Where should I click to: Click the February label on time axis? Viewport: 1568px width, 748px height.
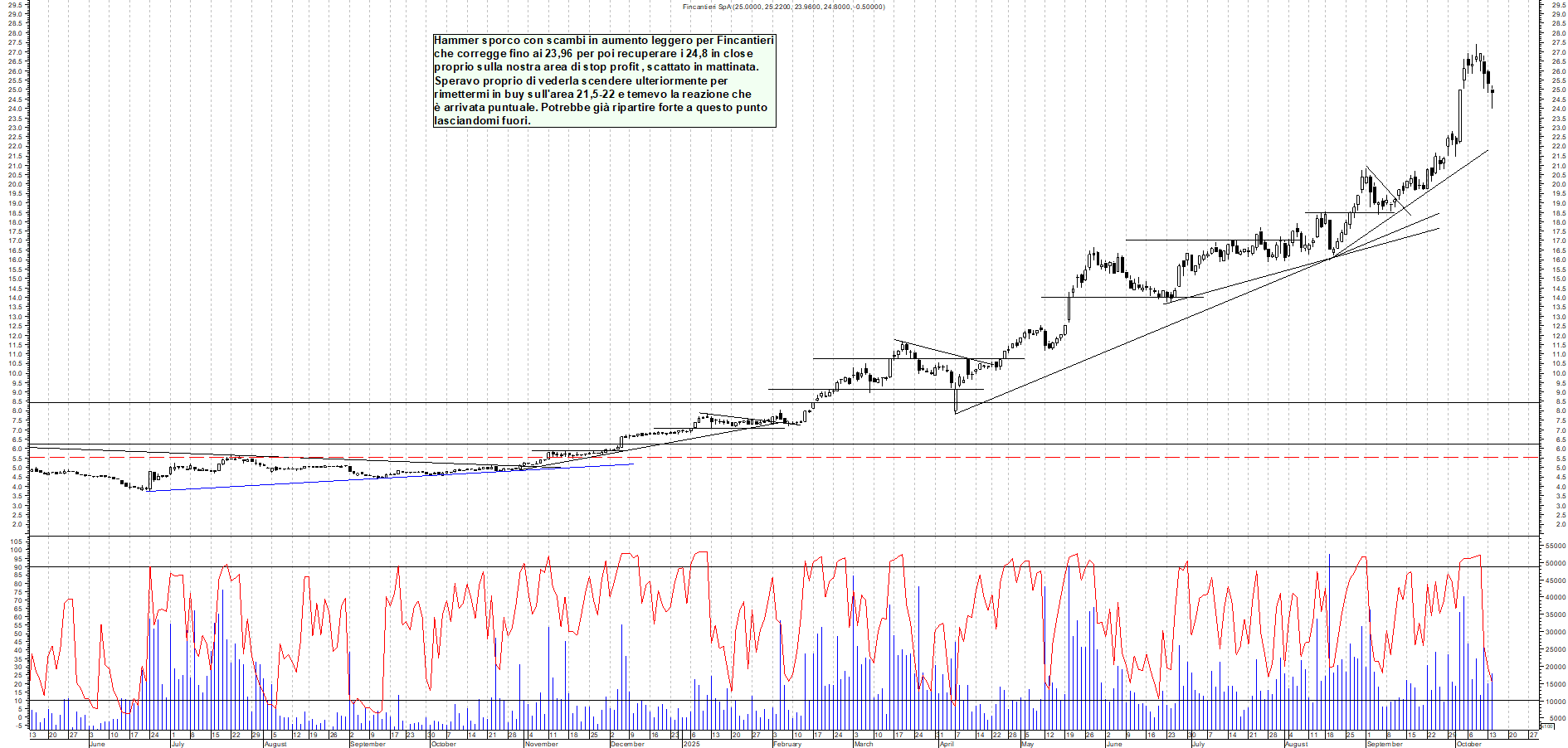click(x=786, y=744)
